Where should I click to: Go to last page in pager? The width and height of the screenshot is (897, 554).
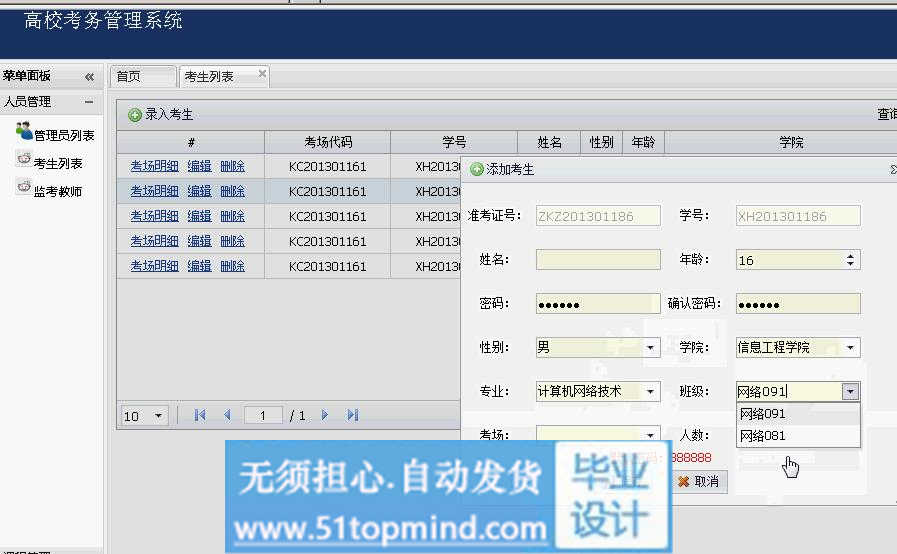coord(352,415)
